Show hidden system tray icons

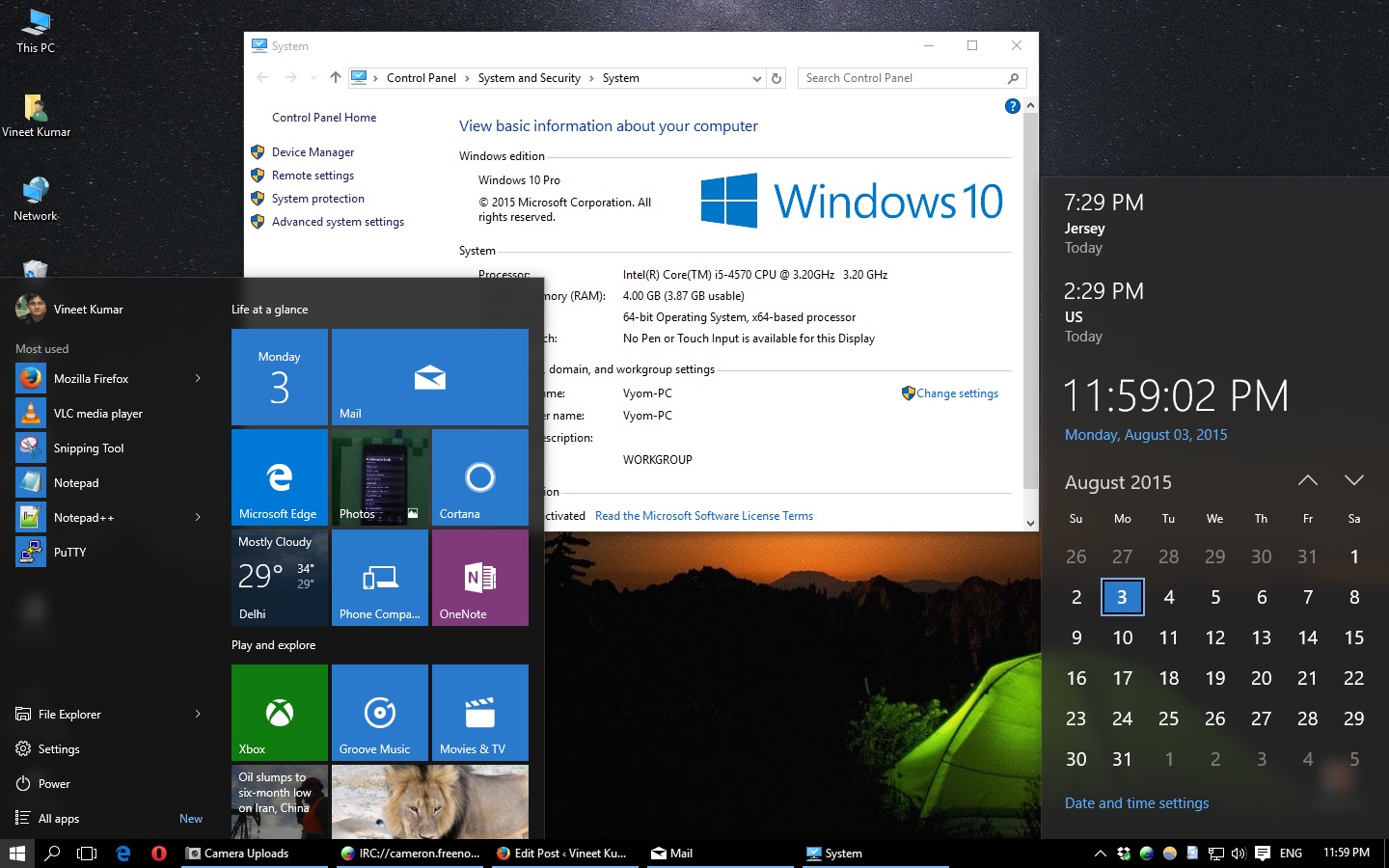pos(1100,854)
